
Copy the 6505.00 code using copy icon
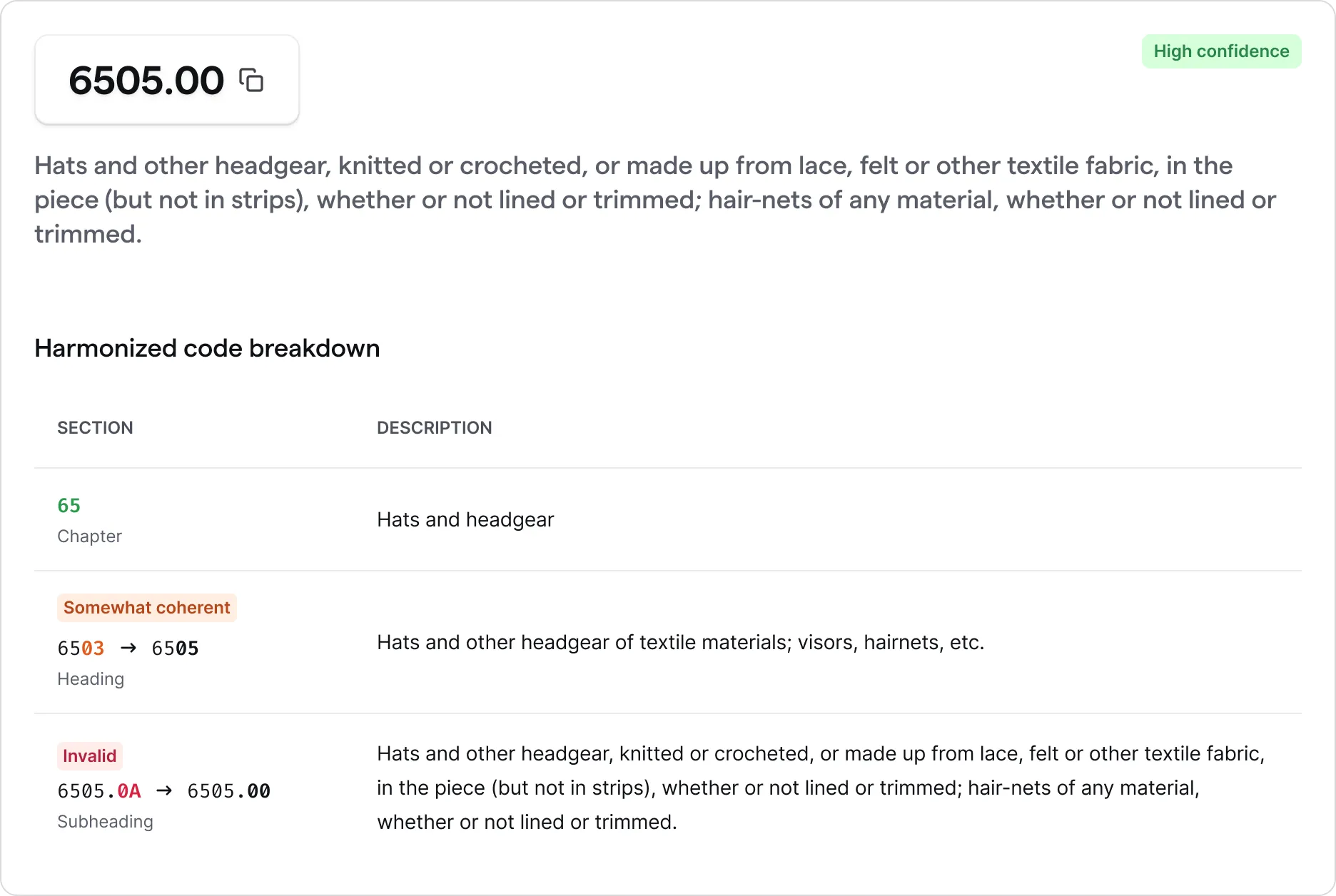[x=251, y=80]
